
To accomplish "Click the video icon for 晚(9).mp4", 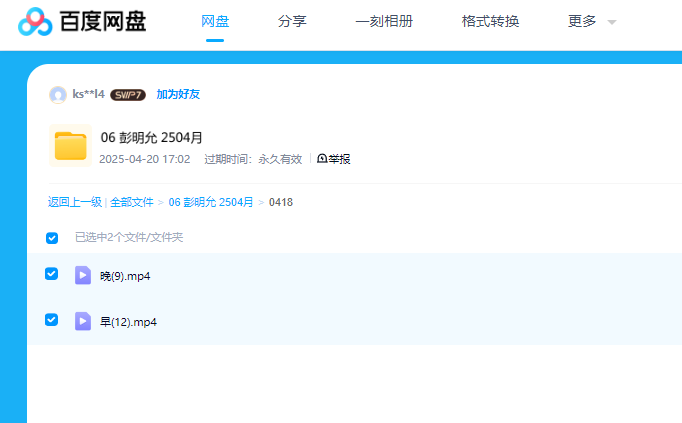I will [83, 275].
